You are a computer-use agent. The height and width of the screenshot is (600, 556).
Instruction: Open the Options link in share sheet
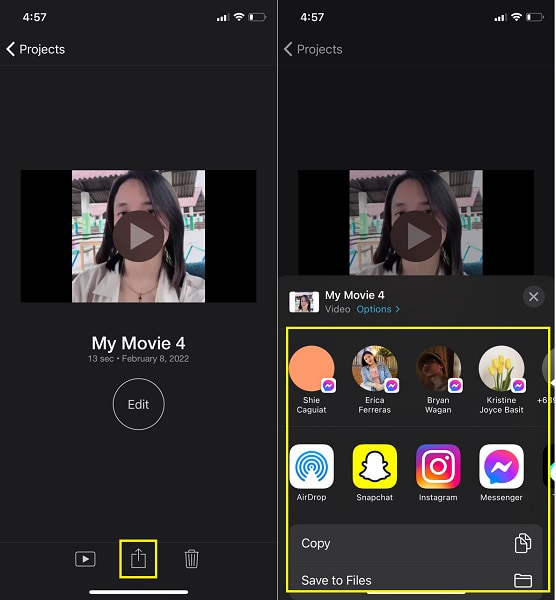pos(378,309)
